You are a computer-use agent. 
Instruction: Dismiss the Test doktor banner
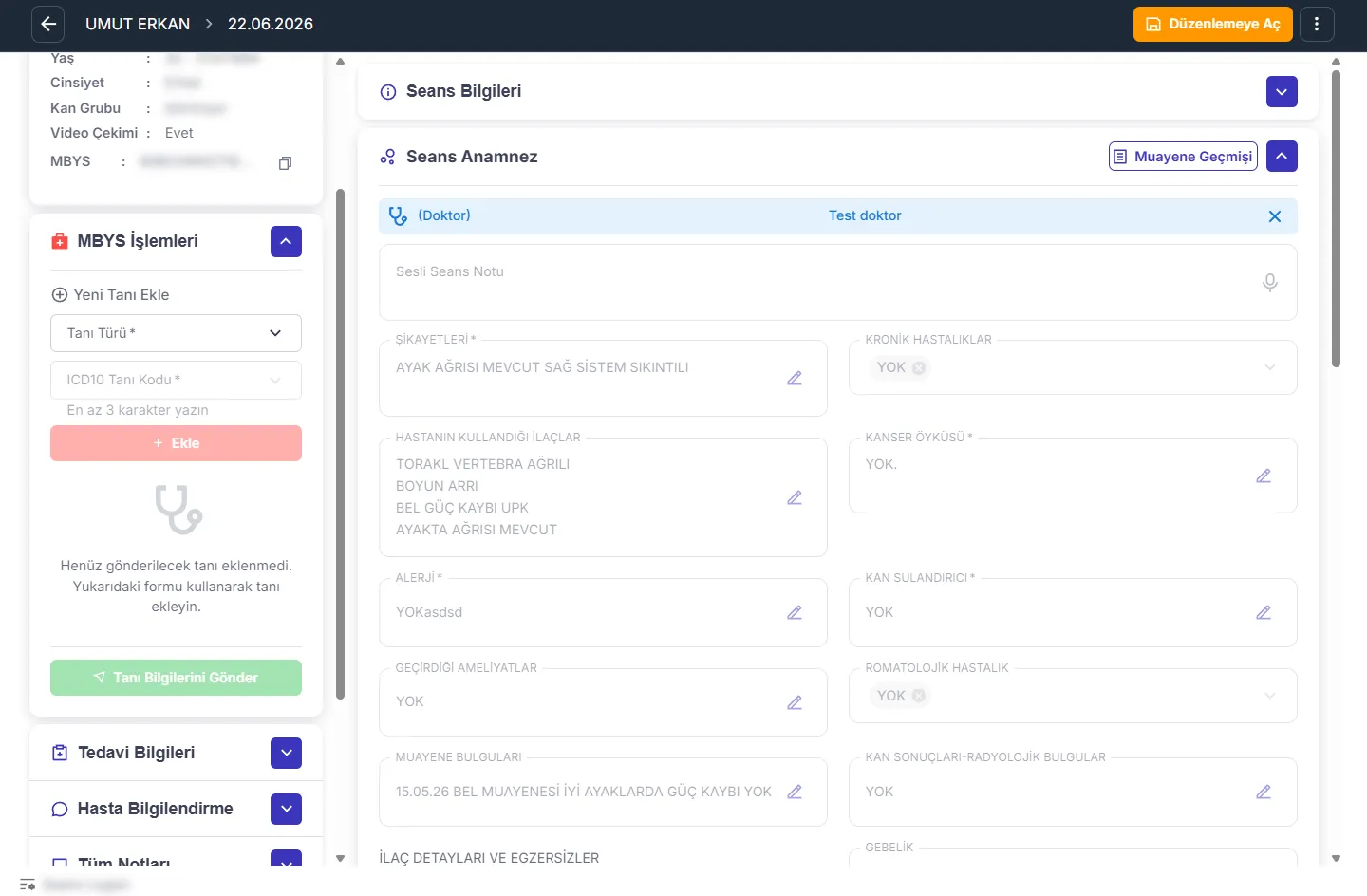tap(1275, 216)
